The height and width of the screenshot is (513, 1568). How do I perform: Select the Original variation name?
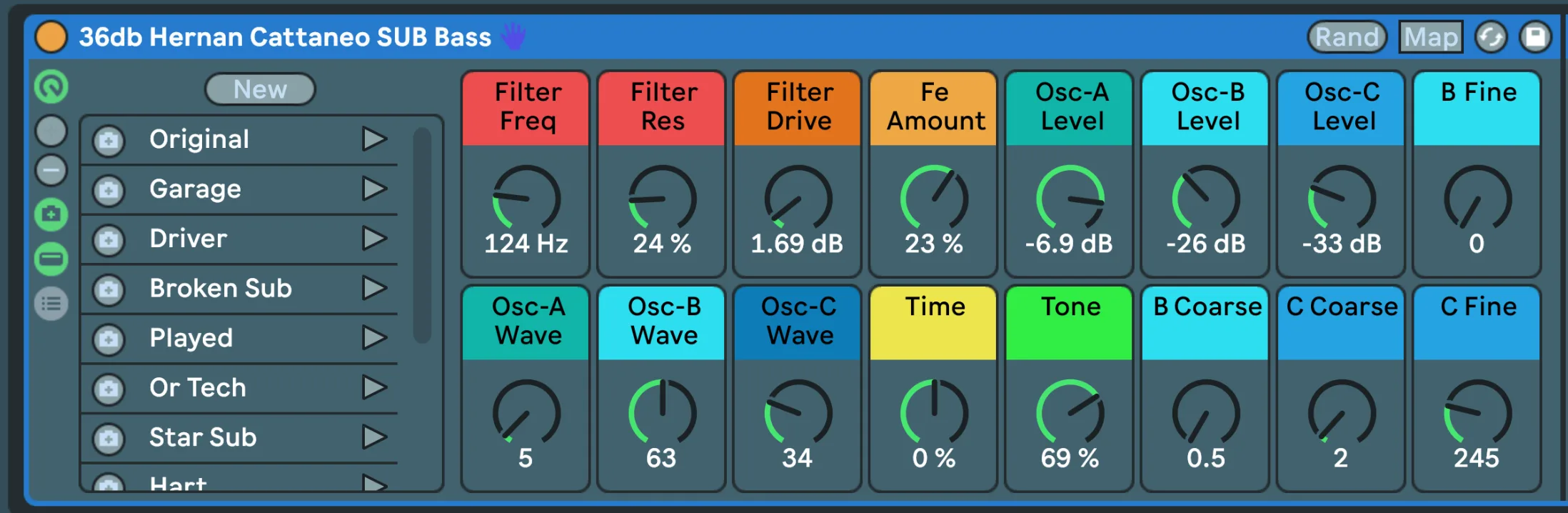pos(199,139)
